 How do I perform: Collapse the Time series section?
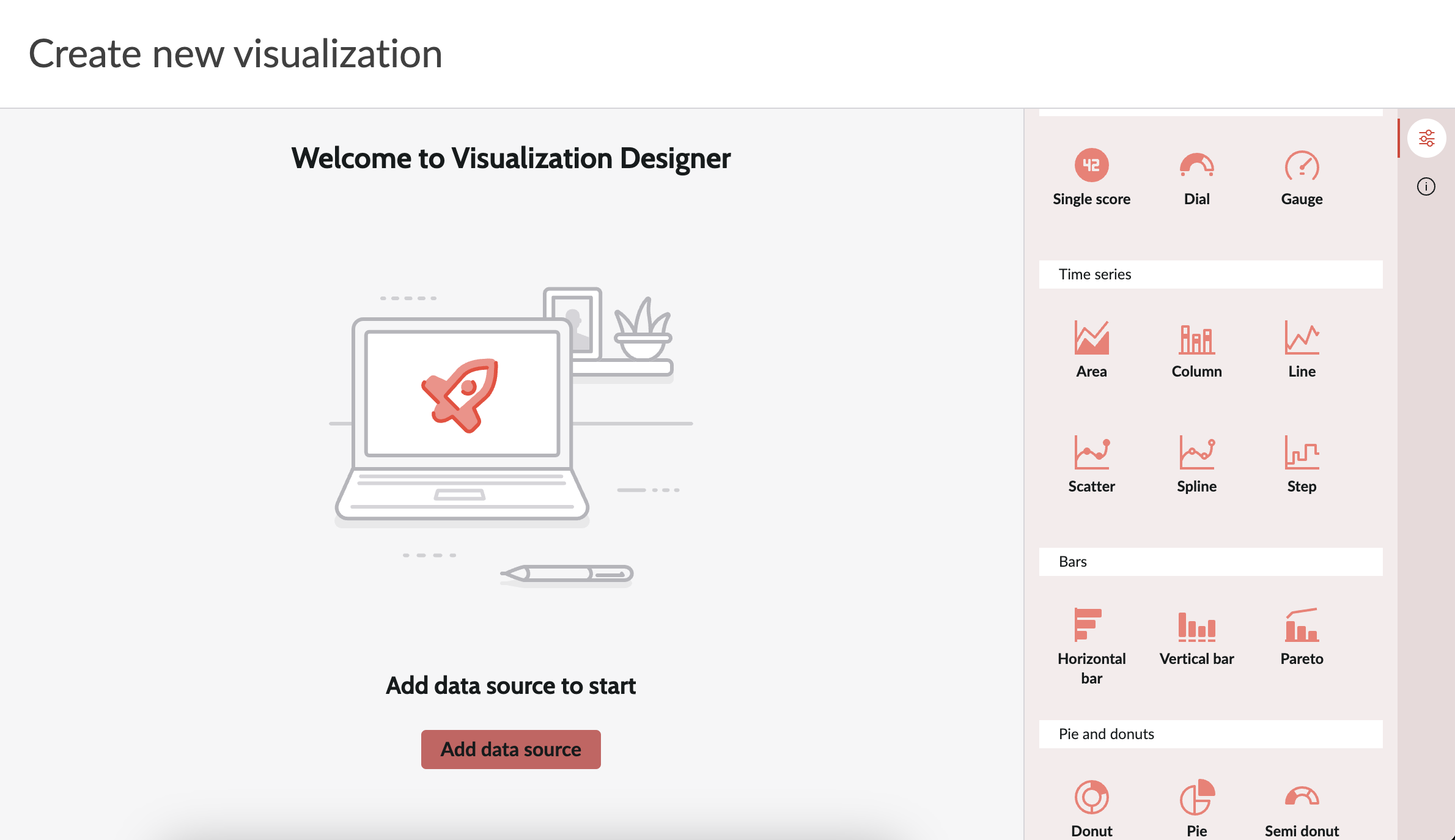pos(1210,274)
